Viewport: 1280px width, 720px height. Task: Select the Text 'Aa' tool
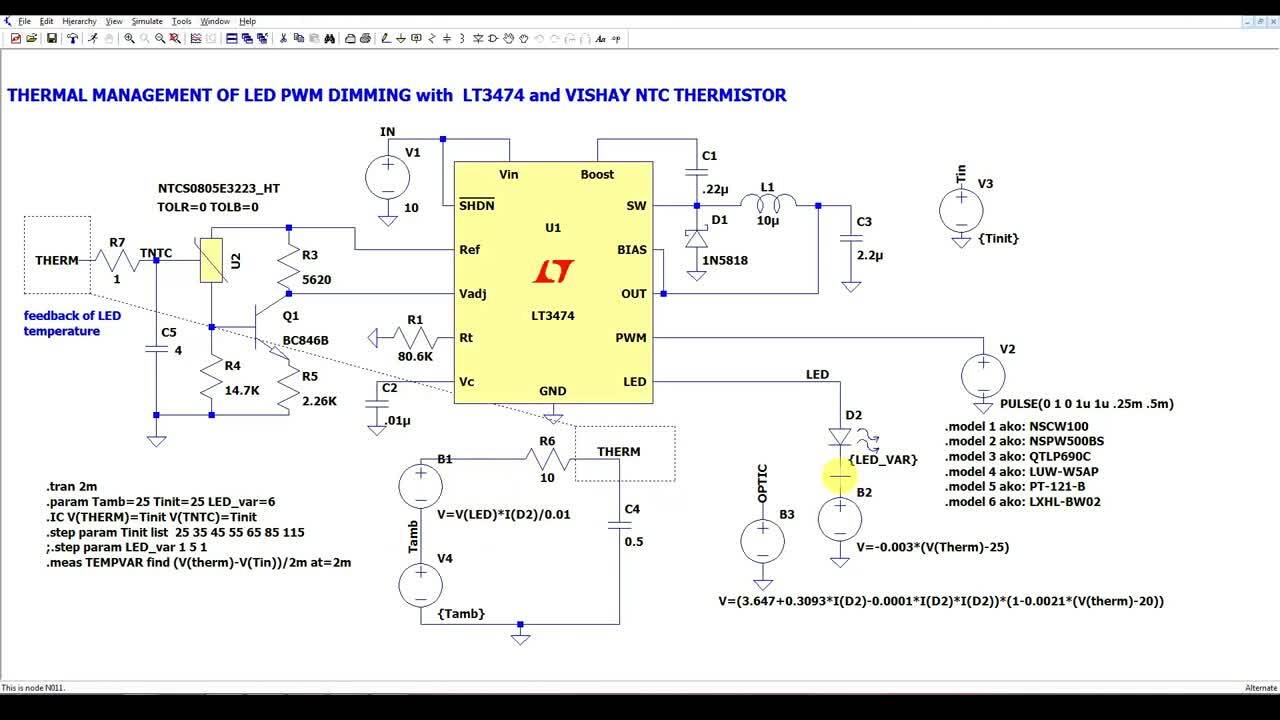click(x=601, y=39)
